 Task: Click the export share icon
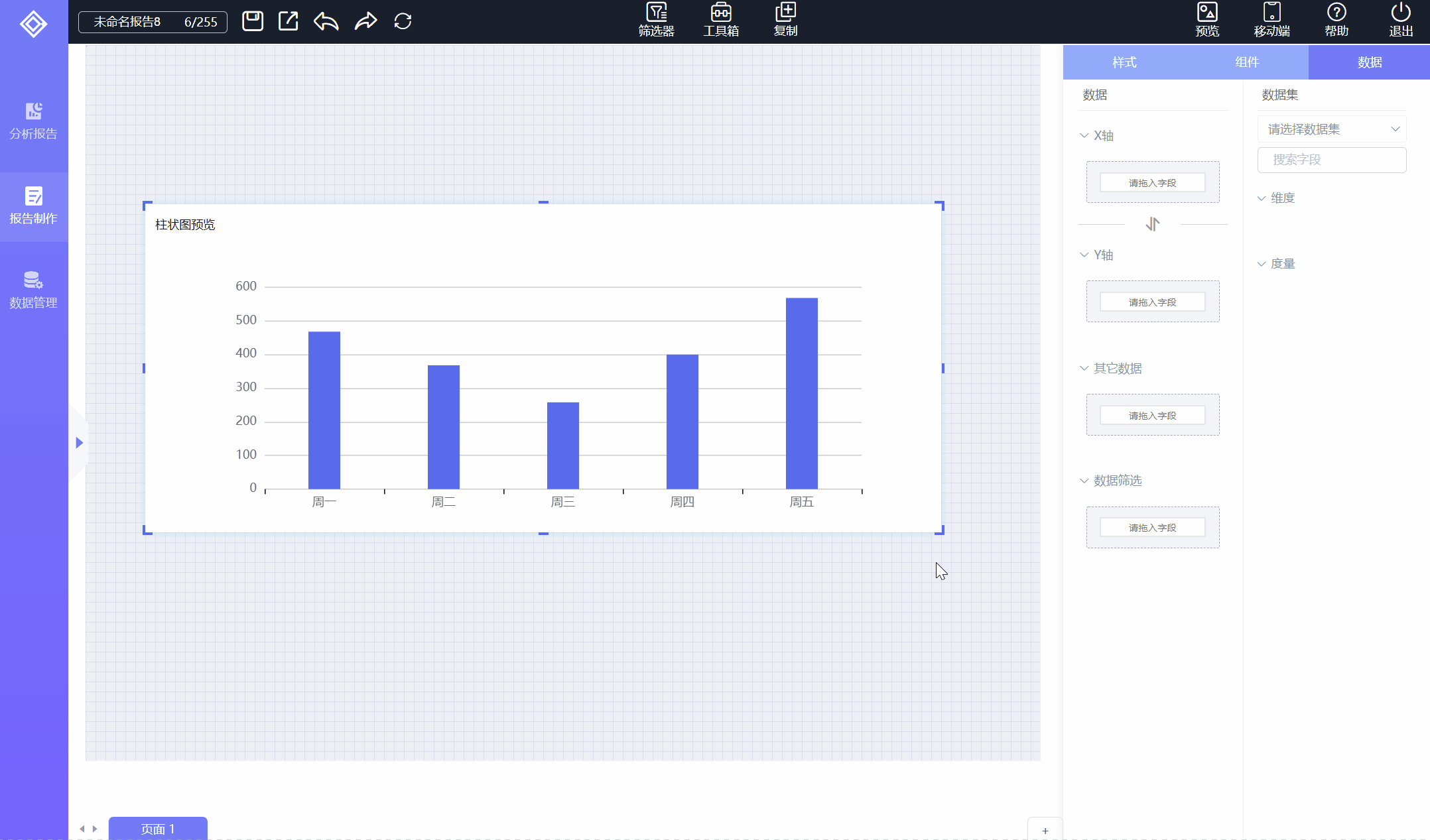coord(289,21)
